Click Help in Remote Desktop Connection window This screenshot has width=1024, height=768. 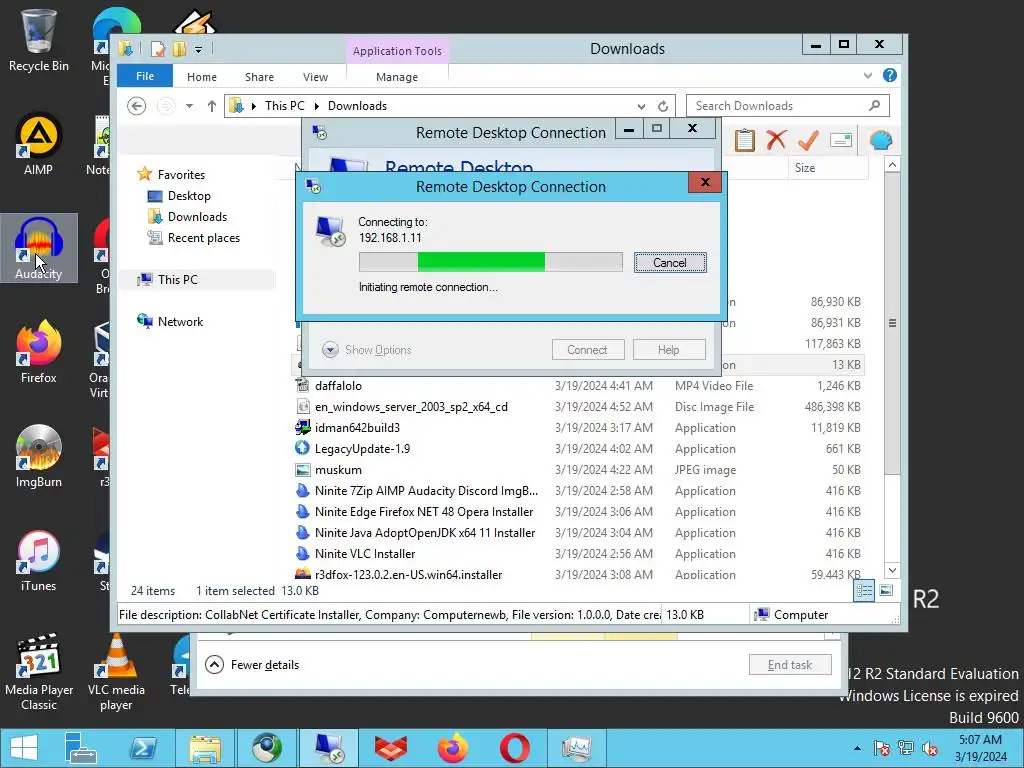pos(669,349)
